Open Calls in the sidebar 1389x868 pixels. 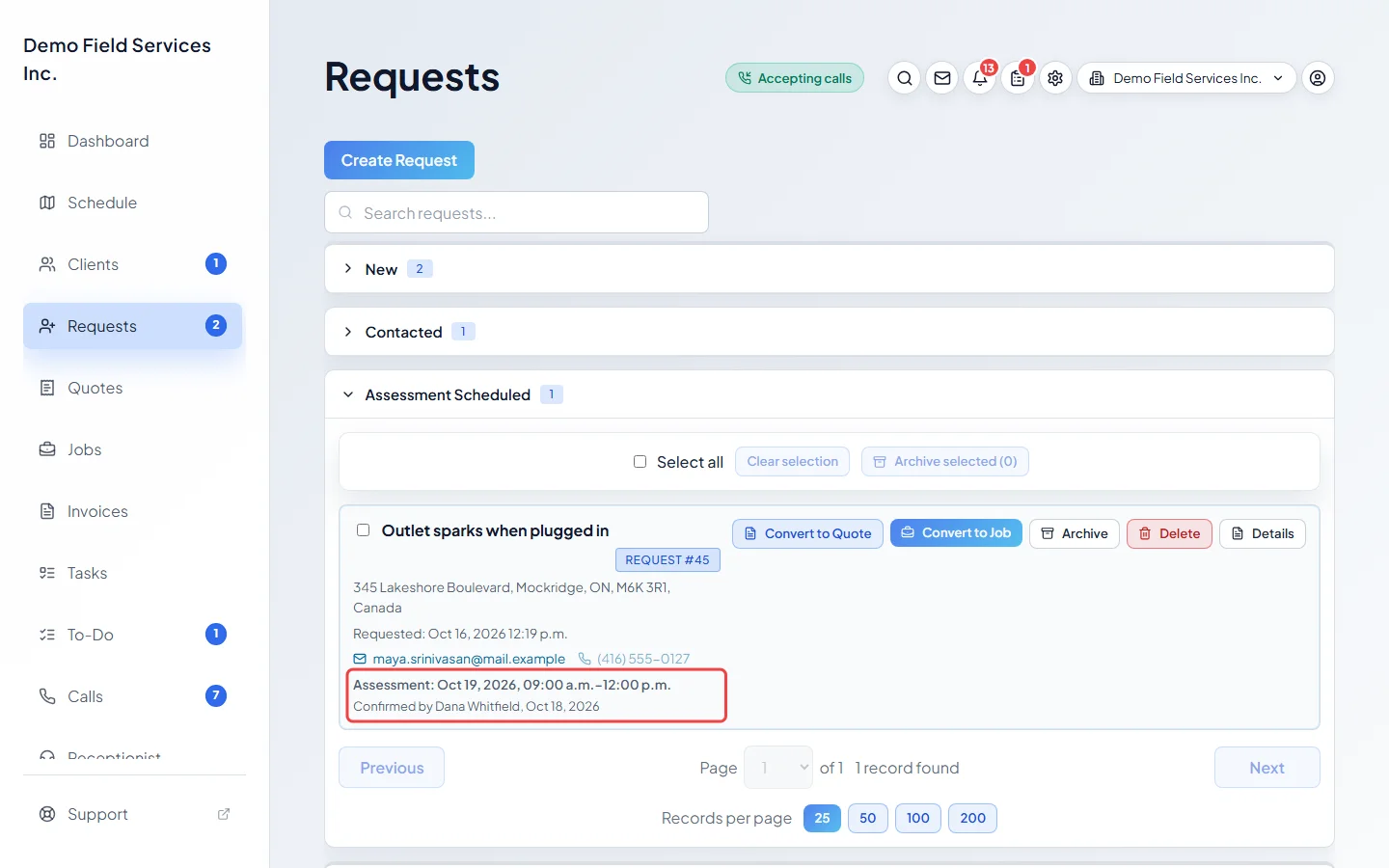[x=132, y=696]
